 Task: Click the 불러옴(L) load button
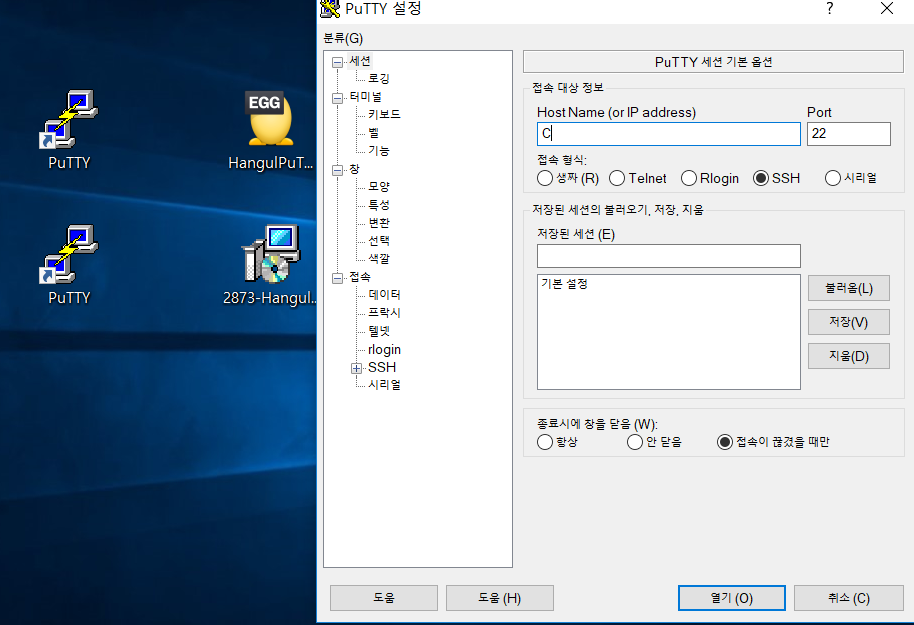[849, 288]
